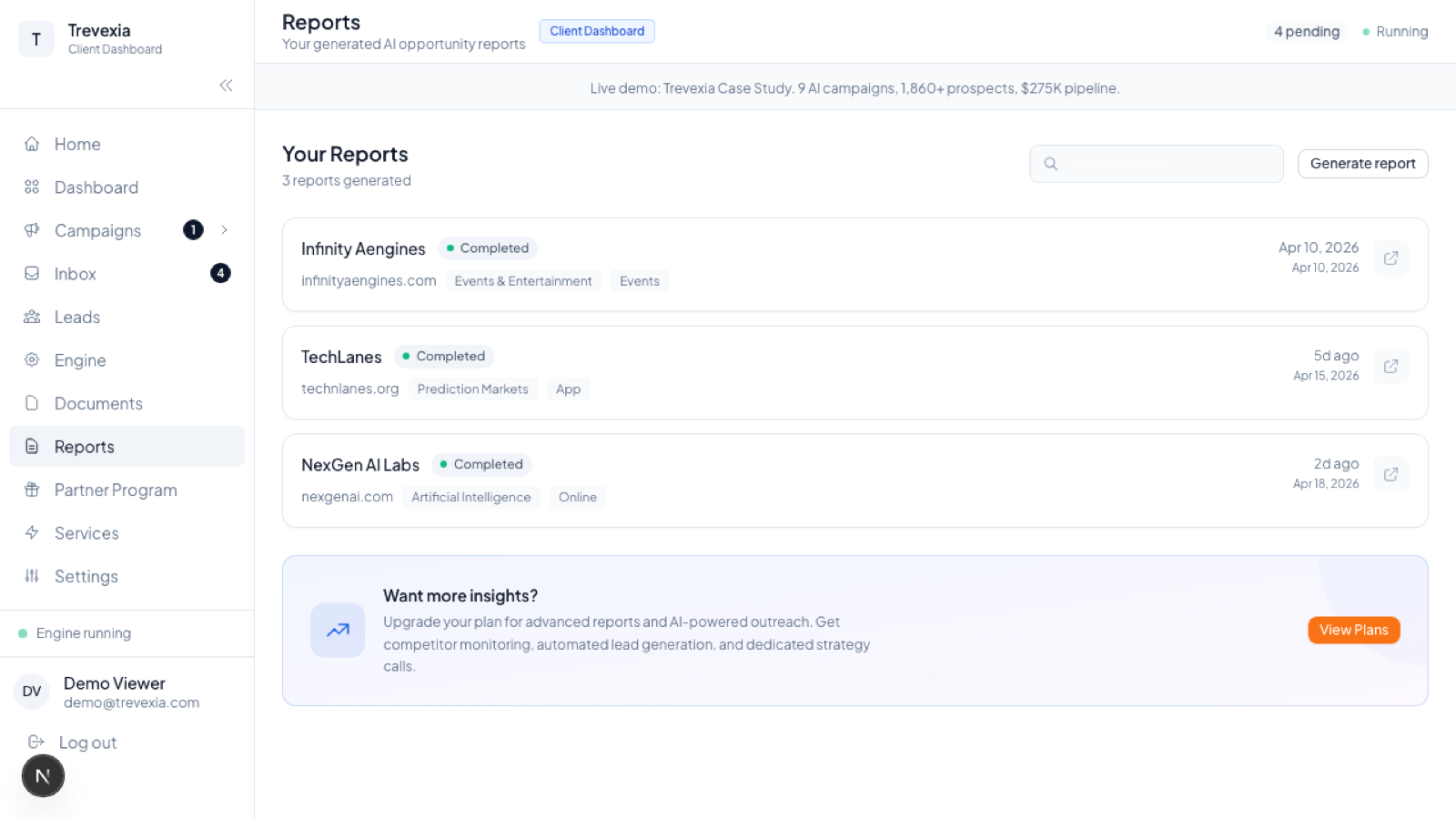
Task: Go to Home menu item
Action: pyautogui.click(x=126, y=144)
